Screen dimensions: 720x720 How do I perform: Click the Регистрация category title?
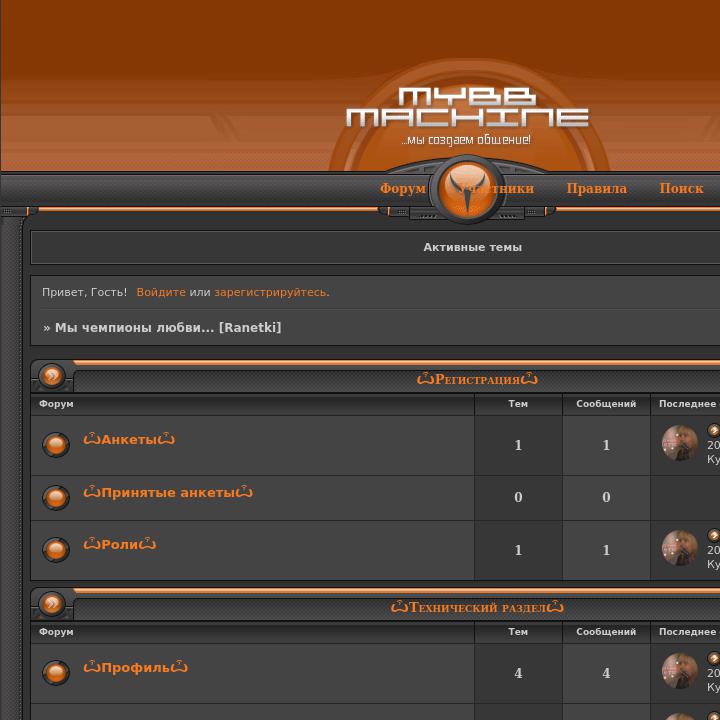[477, 379]
